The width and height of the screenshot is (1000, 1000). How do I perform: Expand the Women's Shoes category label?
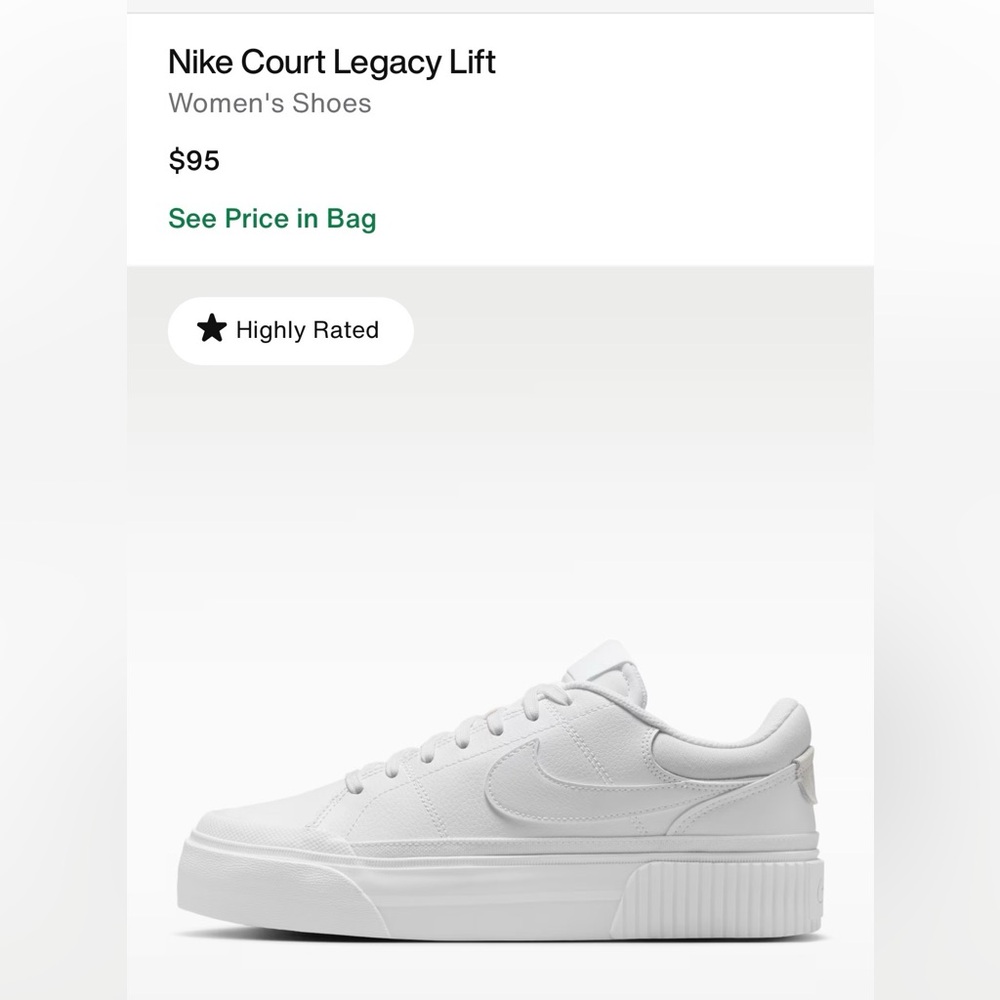[270, 102]
